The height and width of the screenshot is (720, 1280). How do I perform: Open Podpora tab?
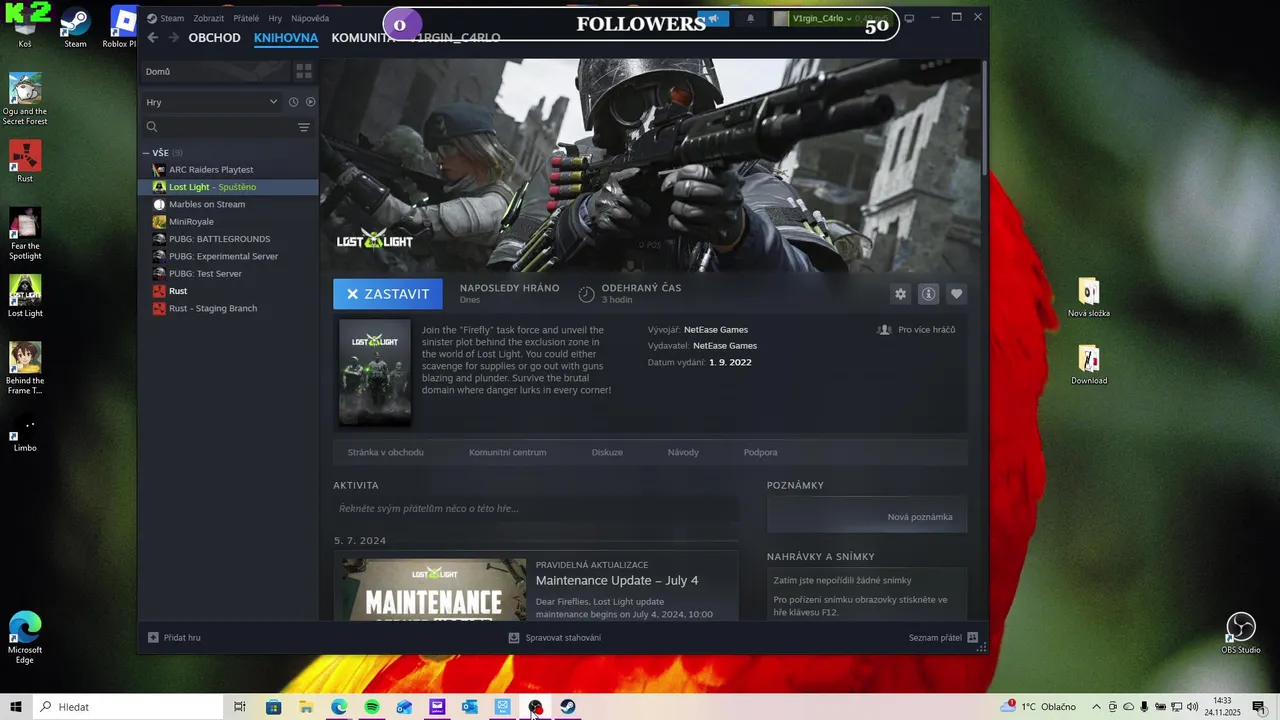tap(760, 452)
